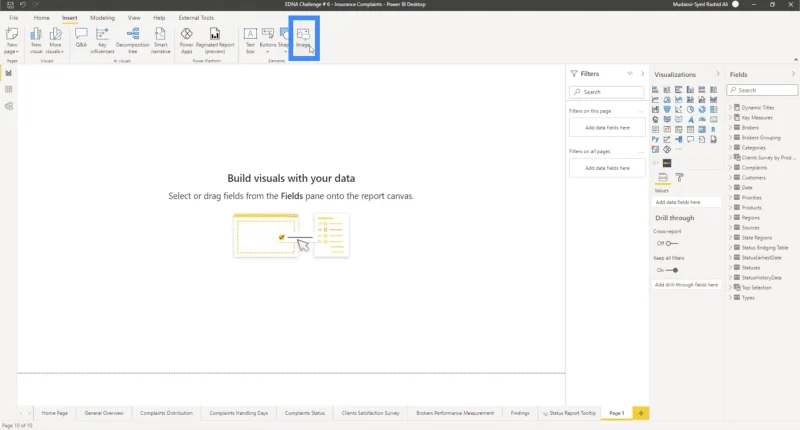Expand the Brokers table in Fields
This screenshot has width=800, height=430.
(730, 128)
